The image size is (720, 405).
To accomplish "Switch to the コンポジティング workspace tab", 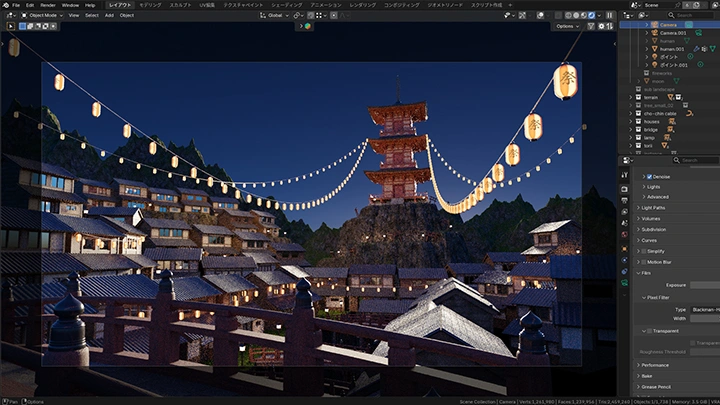I will tap(401, 5).
